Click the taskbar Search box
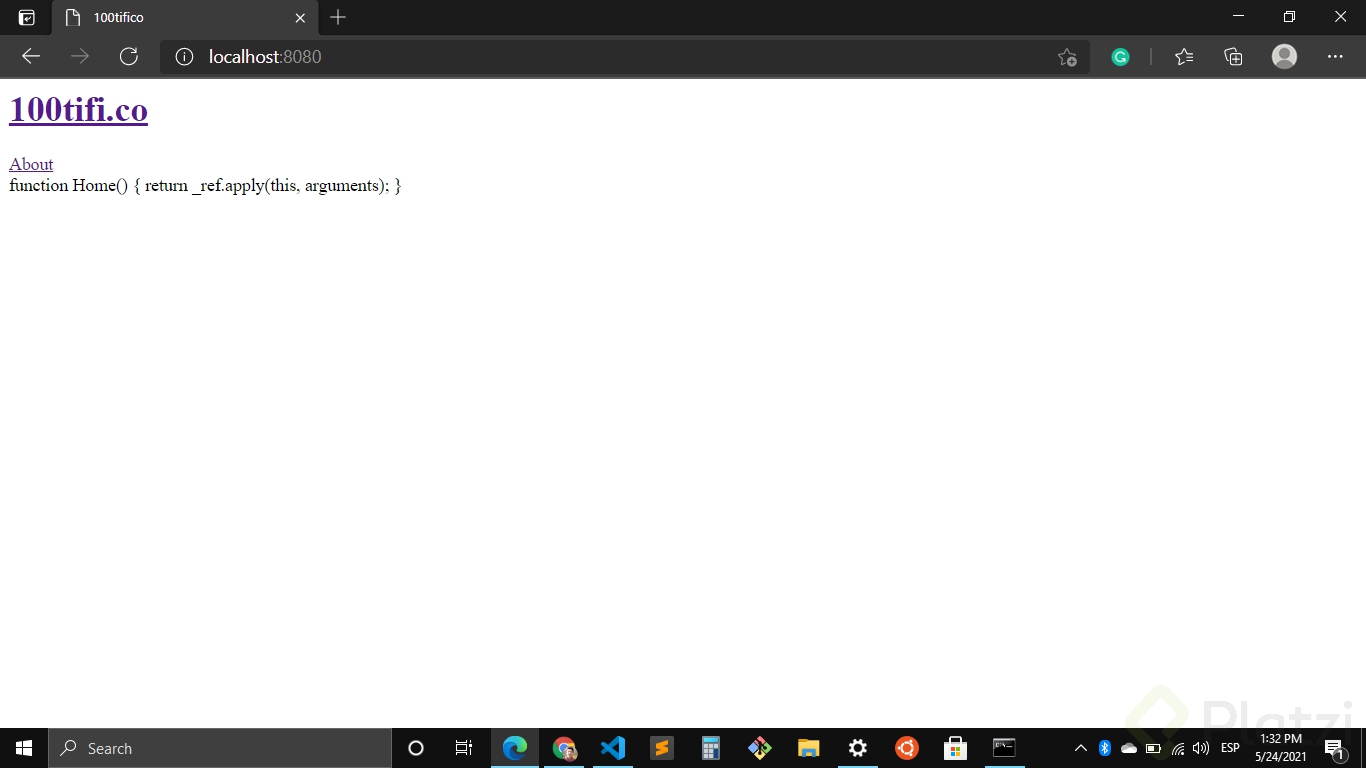The height and width of the screenshot is (768, 1366). [220, 748]
